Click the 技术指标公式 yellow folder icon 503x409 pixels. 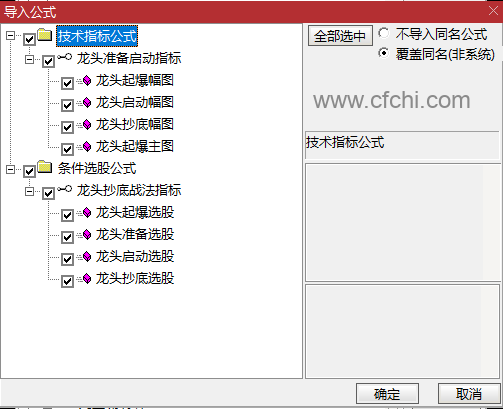pos(45,35)
